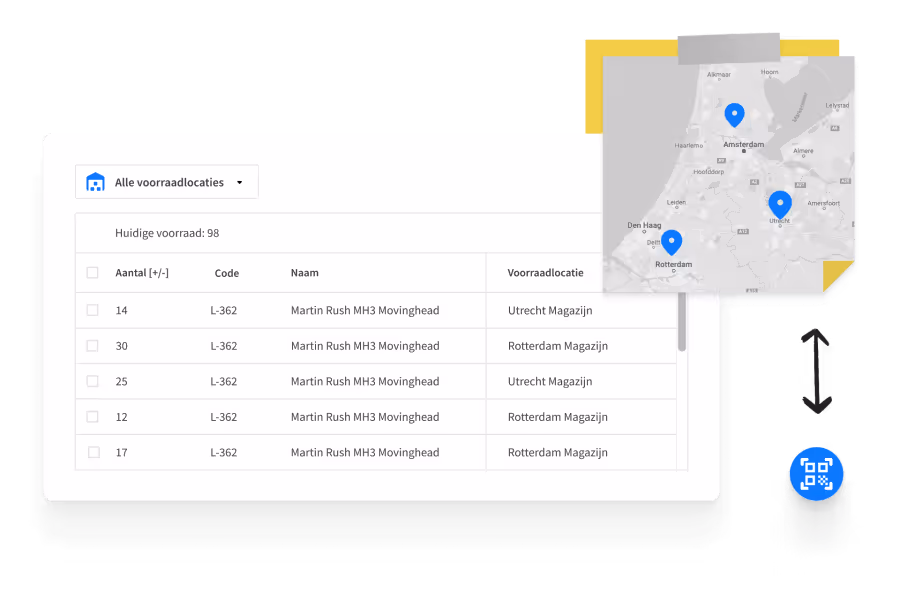Click the Leiden label on map

point(676,202)
